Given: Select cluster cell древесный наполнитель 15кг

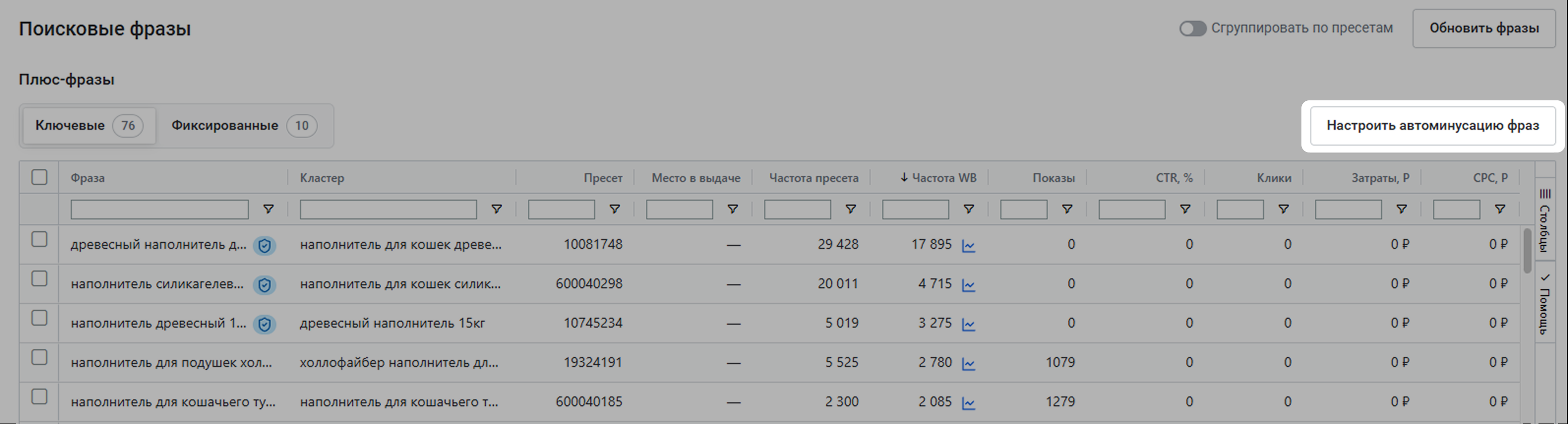Looking at the screenshot, I should click(392, 323).
